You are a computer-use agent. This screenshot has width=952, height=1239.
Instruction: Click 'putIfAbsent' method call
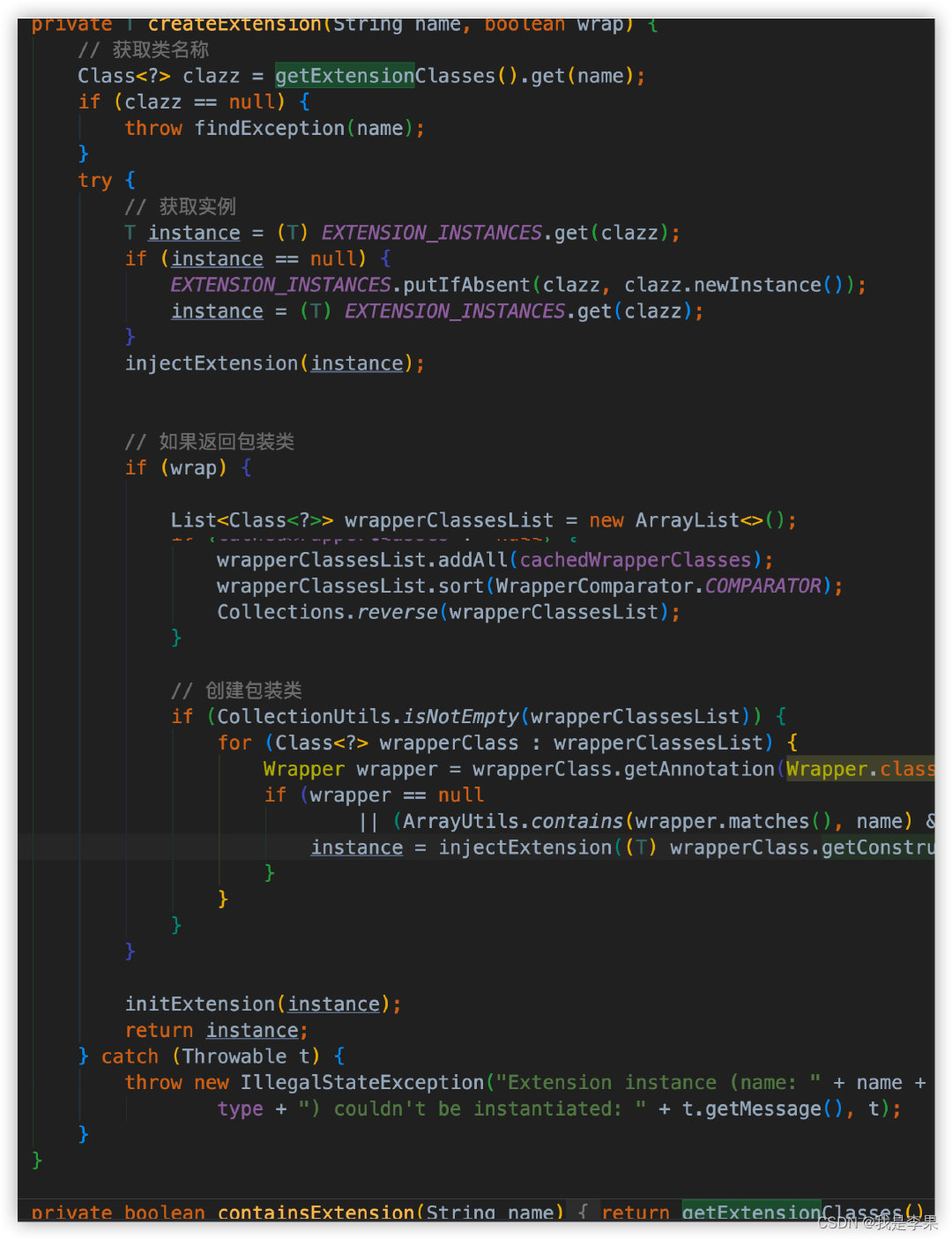(466, 285)
